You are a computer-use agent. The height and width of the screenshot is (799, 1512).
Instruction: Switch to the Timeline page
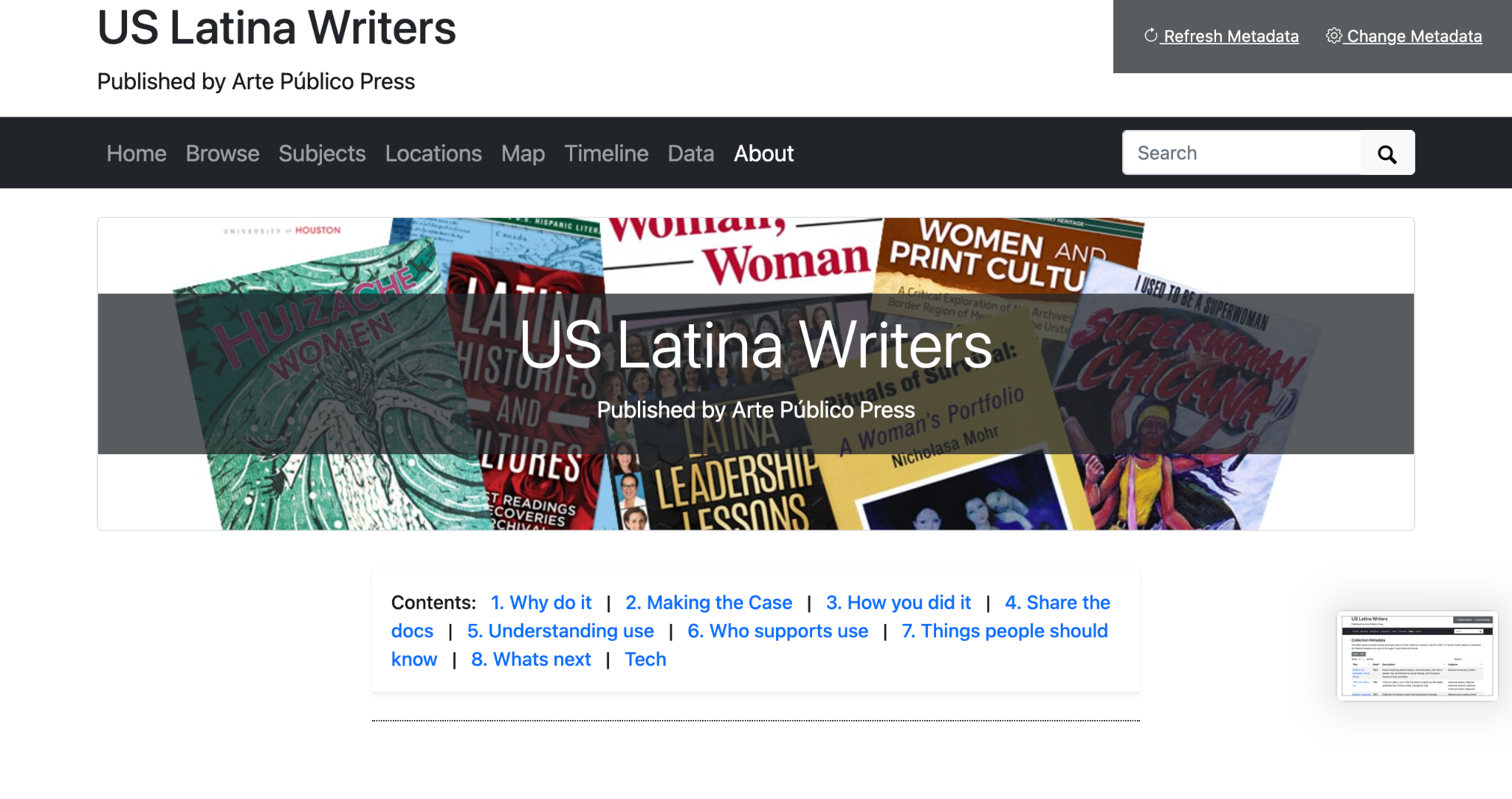[606, 154]
